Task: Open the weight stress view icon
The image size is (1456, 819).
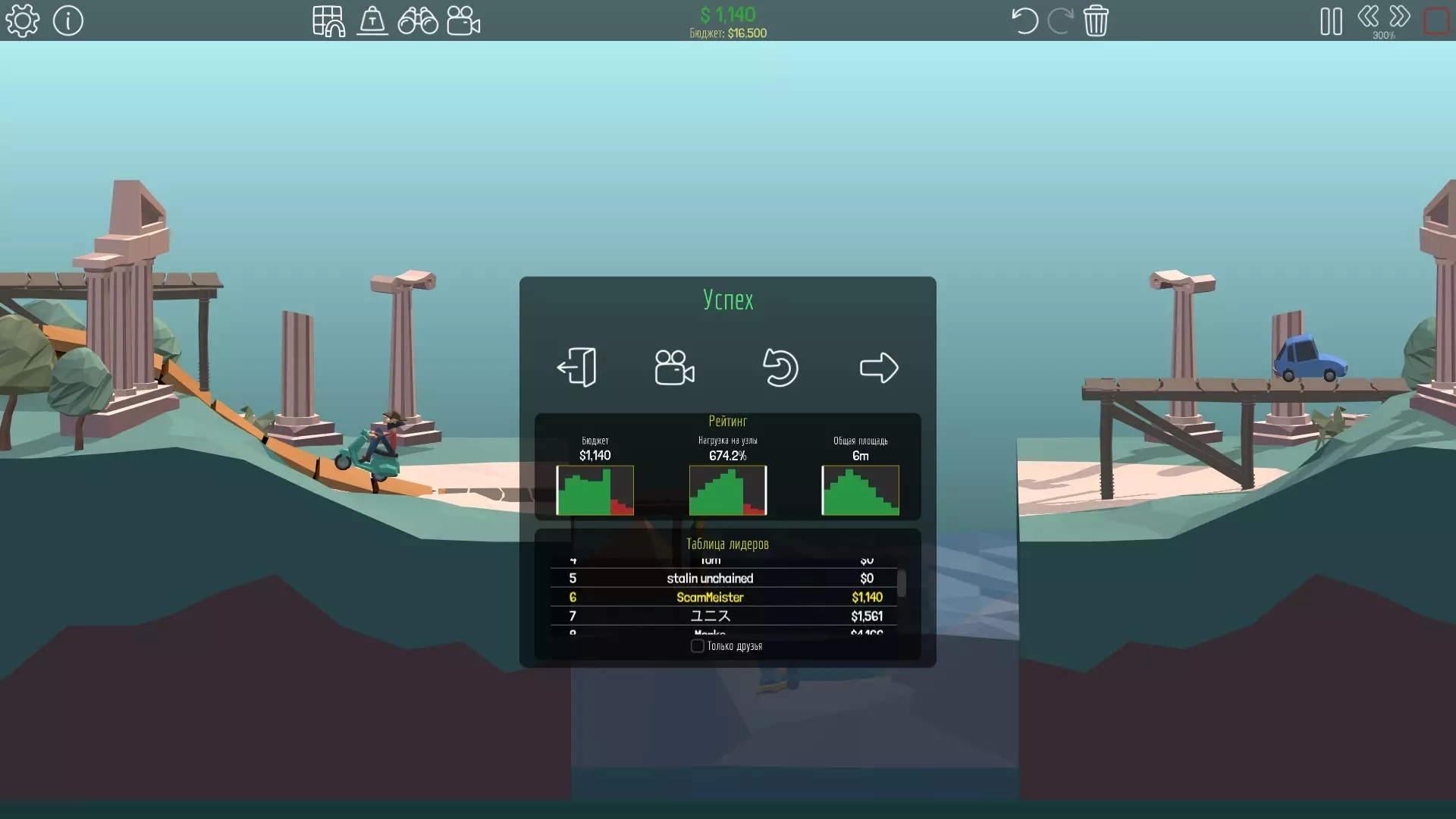Action: (x=372, y=21)
